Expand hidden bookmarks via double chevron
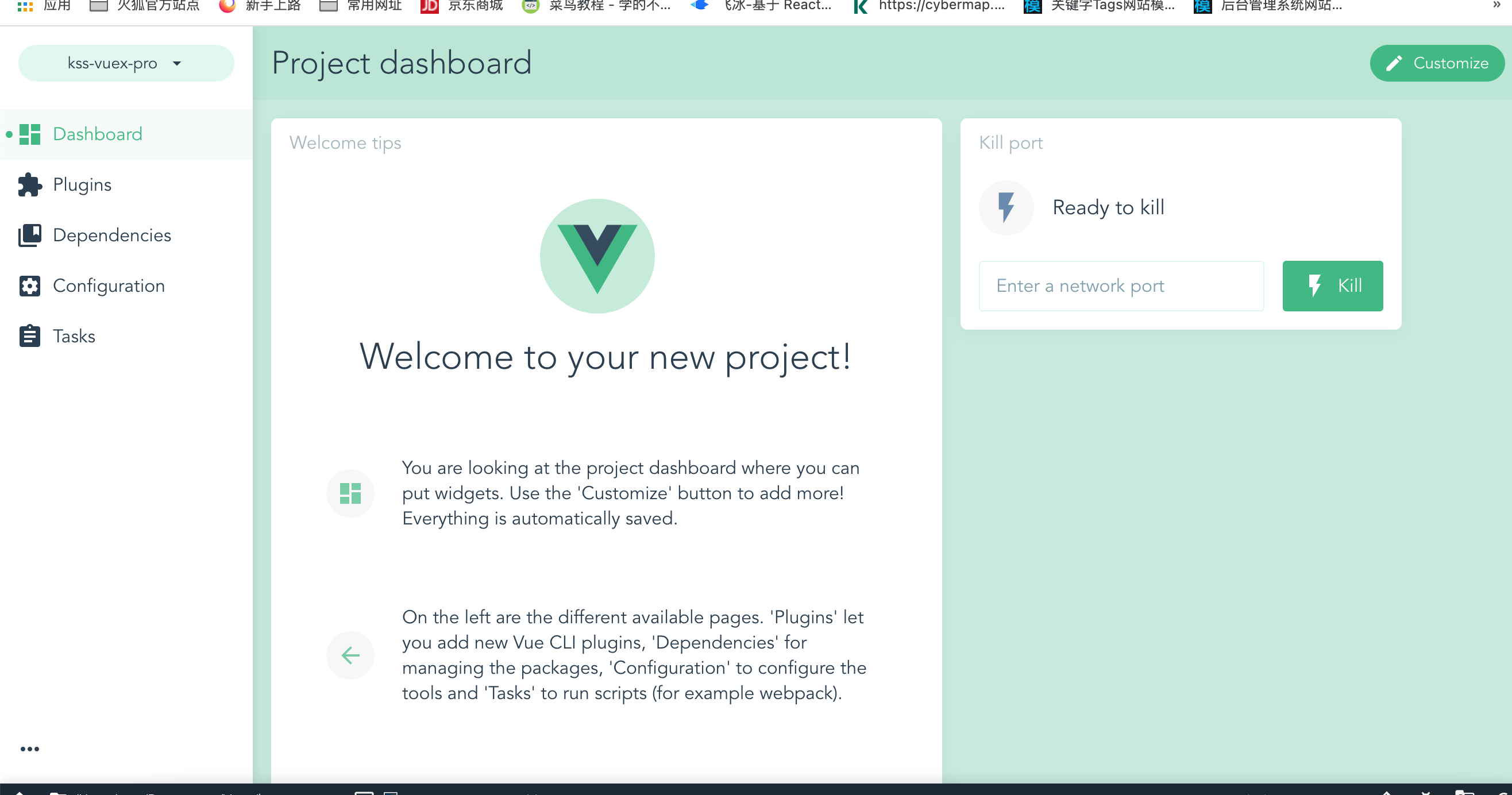 [1496, 5]
